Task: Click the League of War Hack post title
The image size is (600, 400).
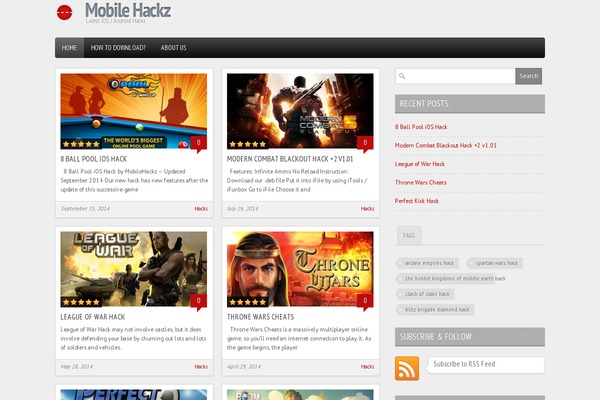Action: click(x=93, y=317)
